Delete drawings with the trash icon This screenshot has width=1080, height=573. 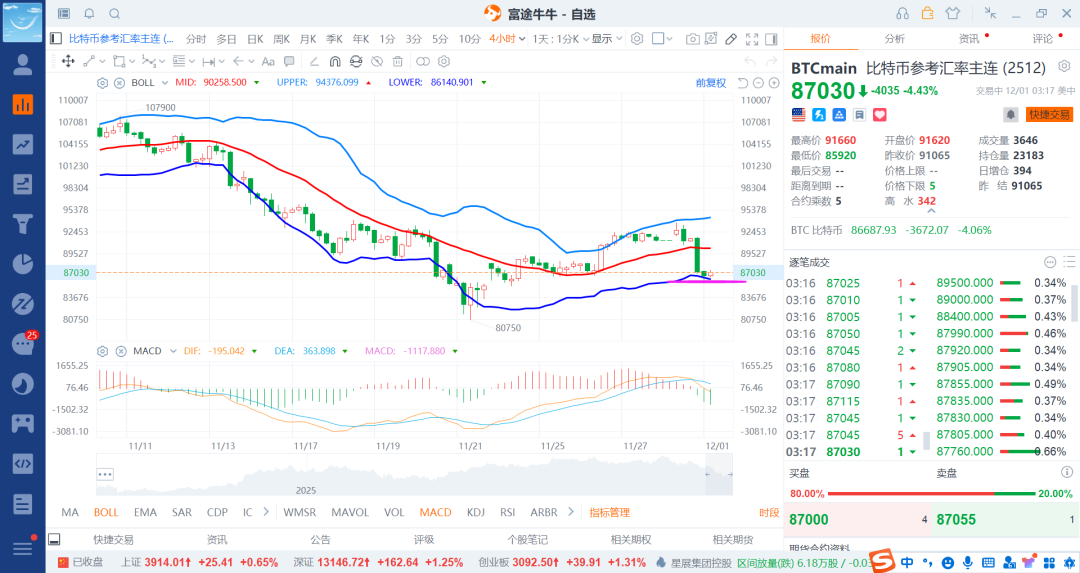397,61
